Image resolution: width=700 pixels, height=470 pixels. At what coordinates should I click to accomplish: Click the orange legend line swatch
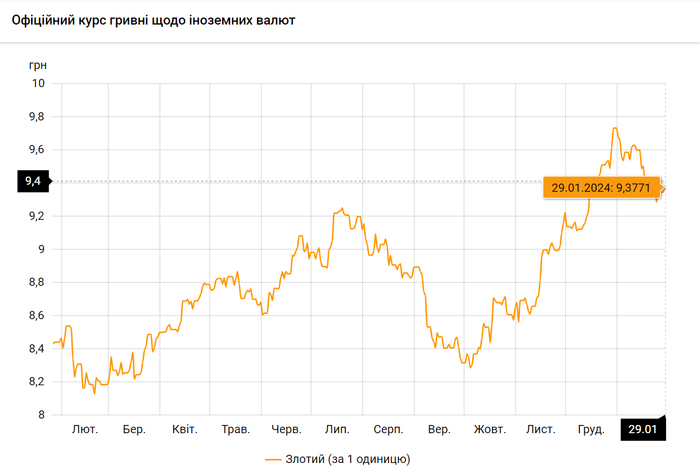275,459
